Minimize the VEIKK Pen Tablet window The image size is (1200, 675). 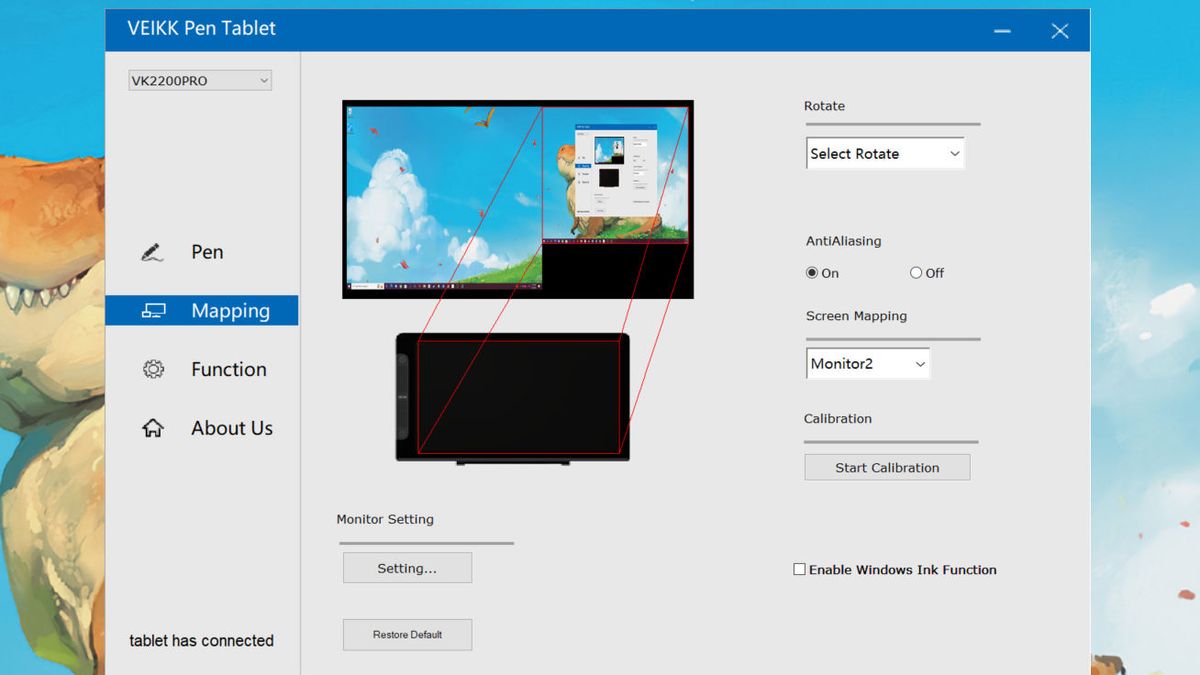tap(1001, 30)
